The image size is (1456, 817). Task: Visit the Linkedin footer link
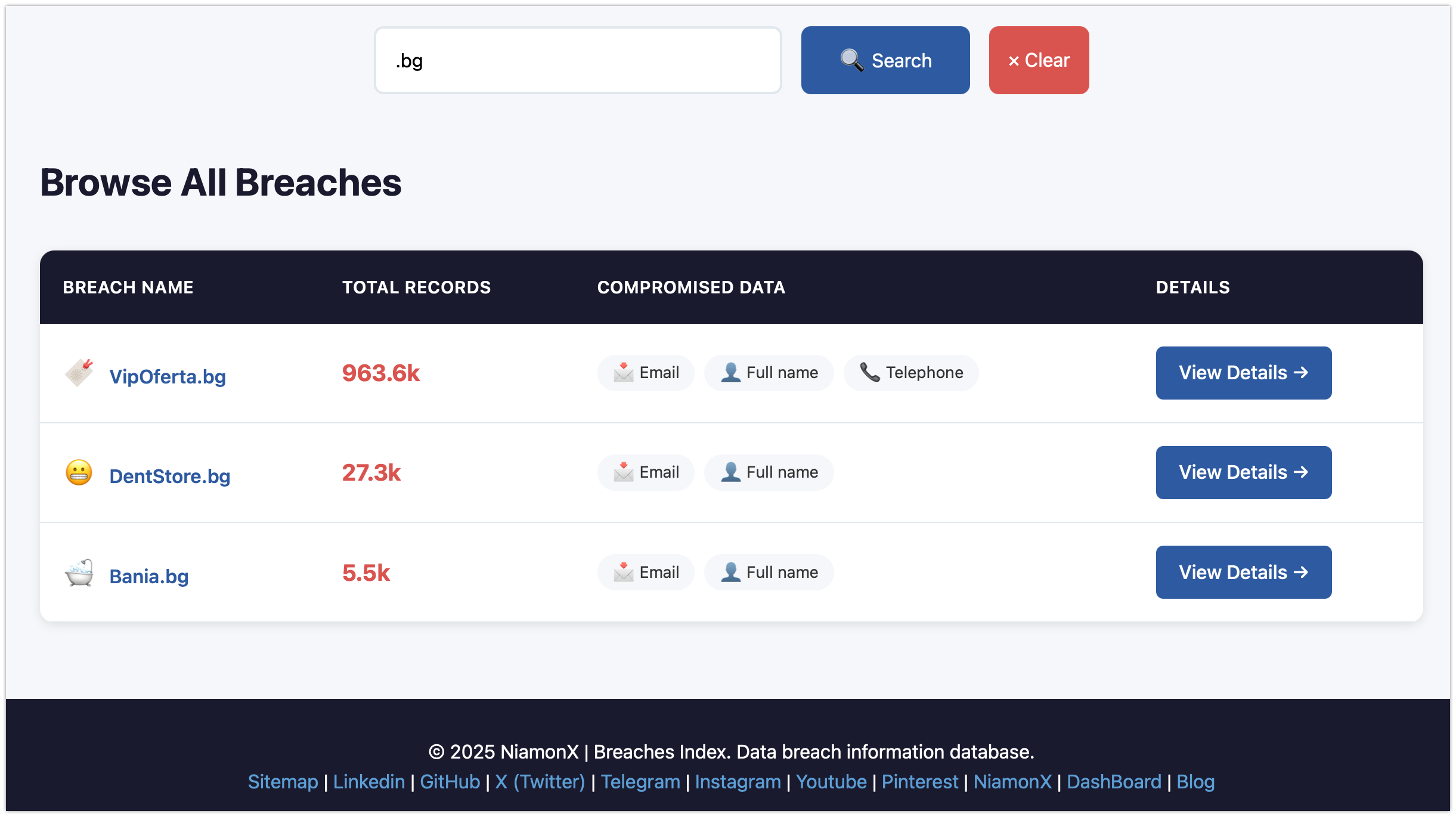click(x=369, y=782)
